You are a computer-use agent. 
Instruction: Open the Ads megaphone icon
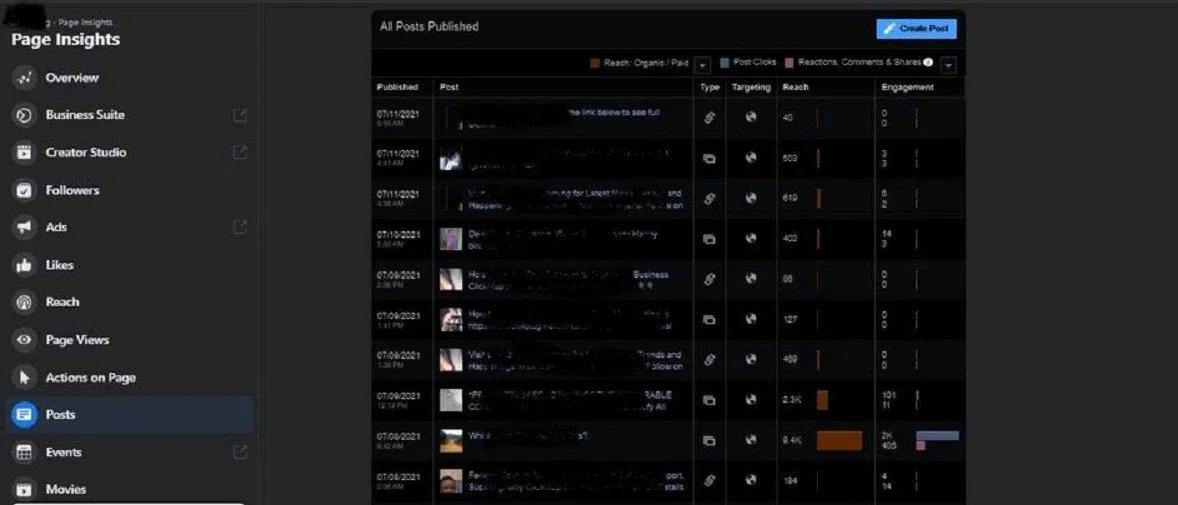coord(24,228)
